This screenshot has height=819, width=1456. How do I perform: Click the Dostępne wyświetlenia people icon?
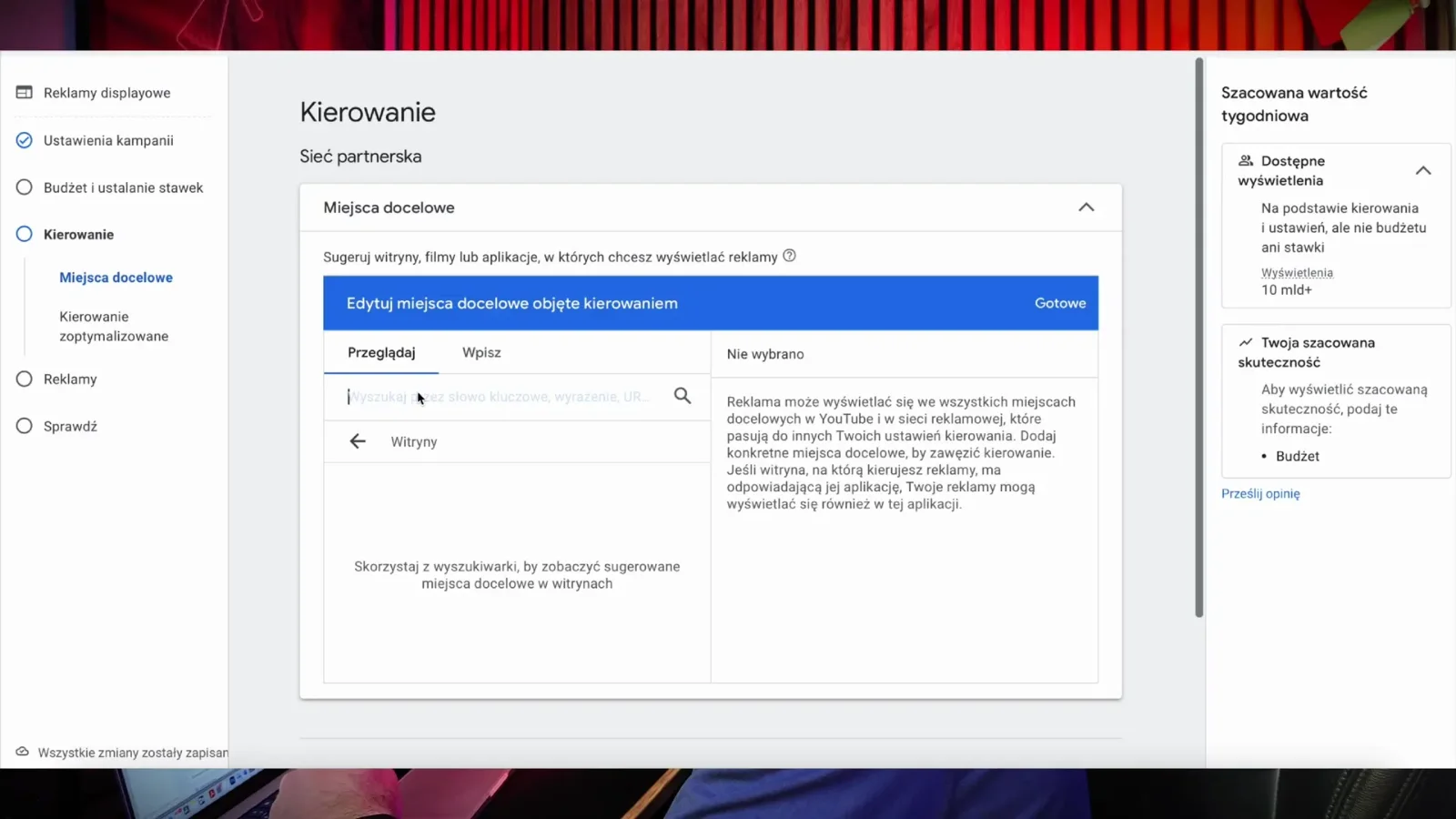point(1246,160)
